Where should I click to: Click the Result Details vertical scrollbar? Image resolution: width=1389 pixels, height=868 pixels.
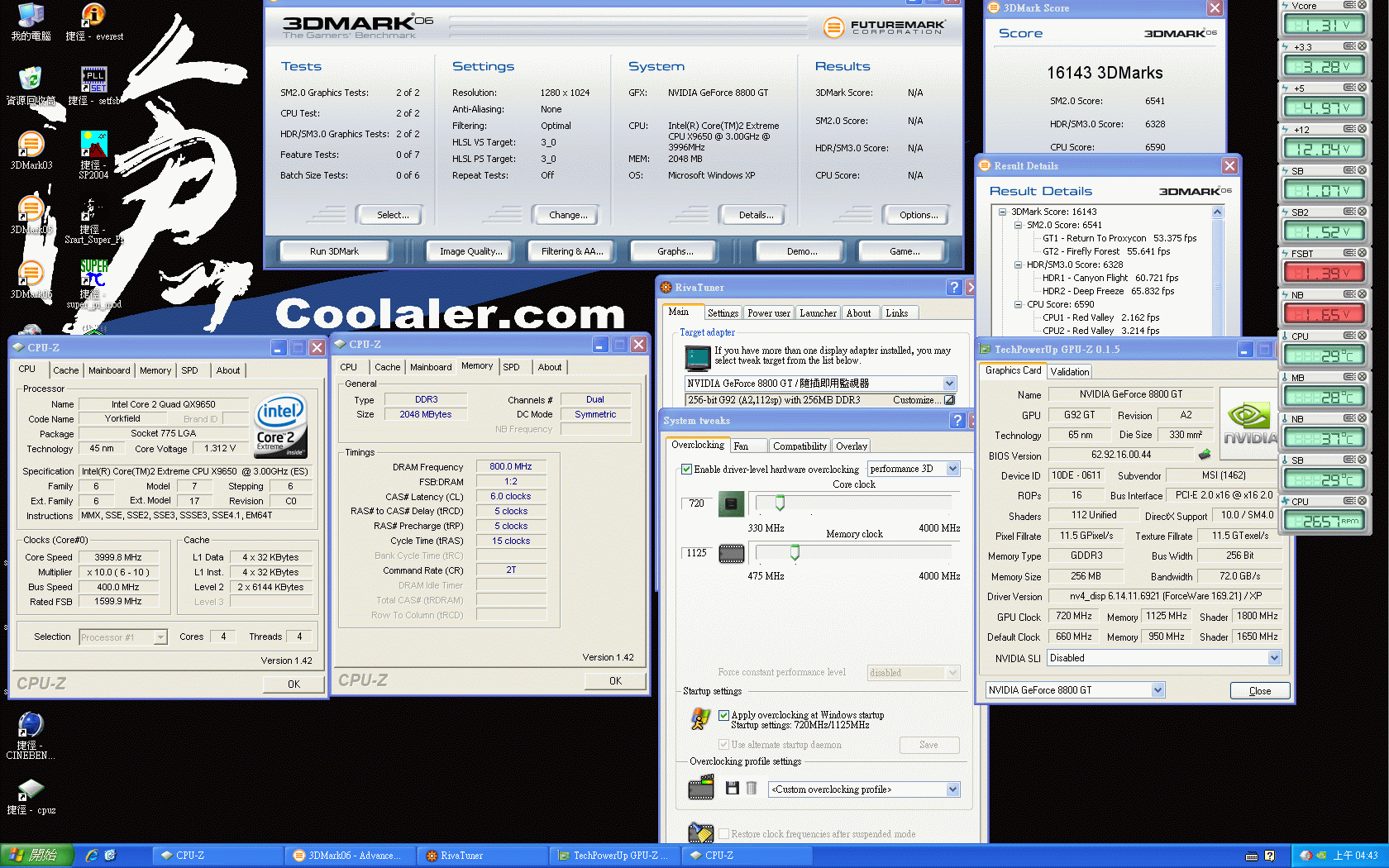[1217, 270]
